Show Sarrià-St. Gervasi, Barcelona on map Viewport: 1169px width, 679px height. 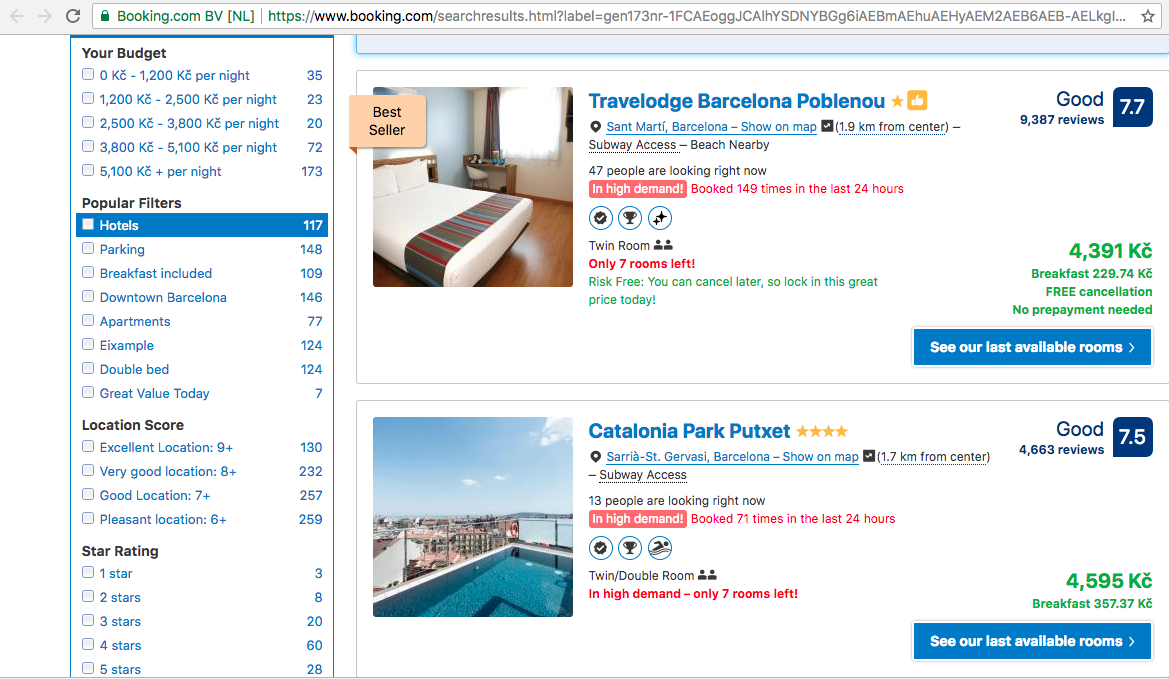tap(732, 457)
